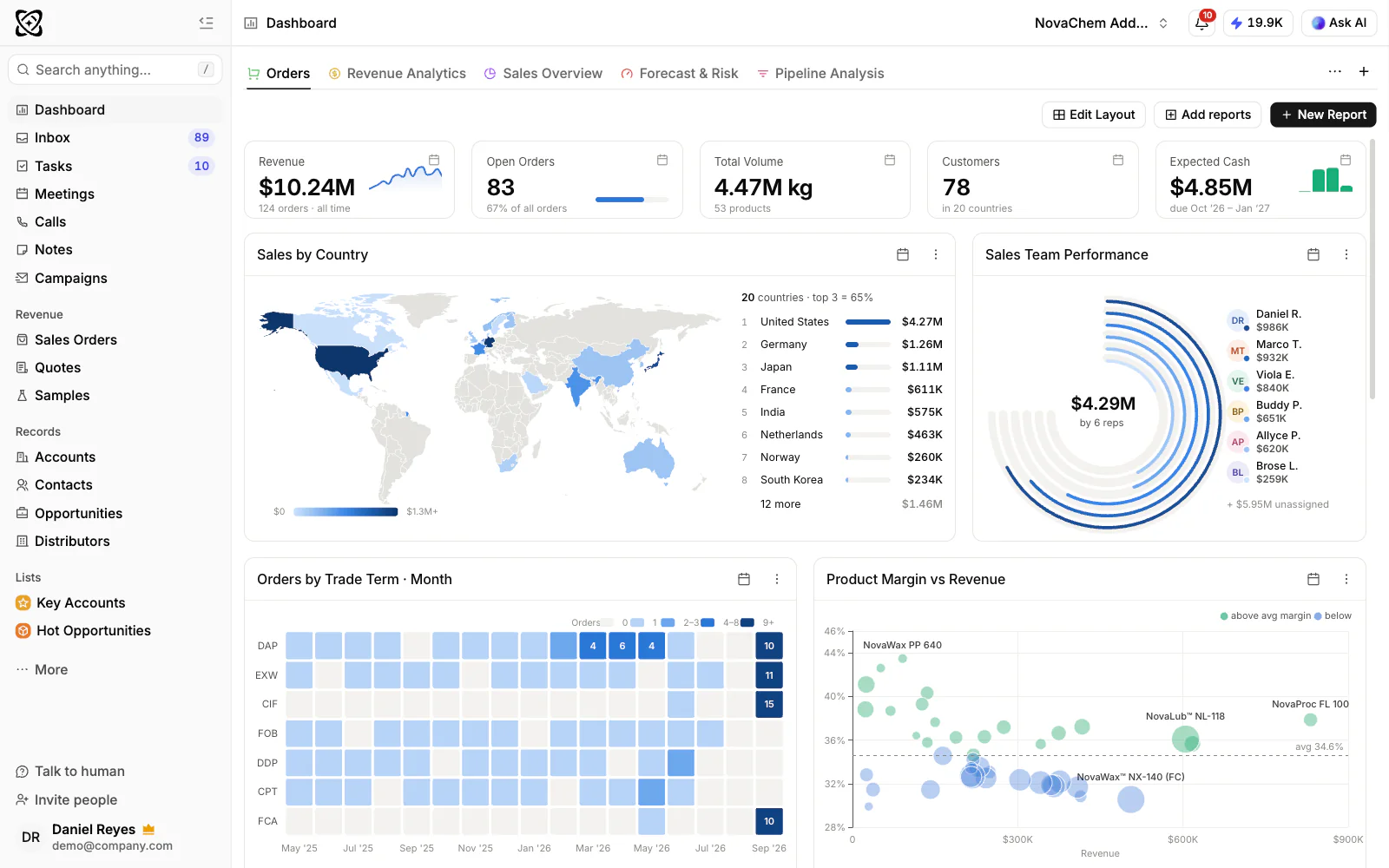Open the Pipeline Analysis tab
The image size is (1389, 868).
click(x=820, y=74)
